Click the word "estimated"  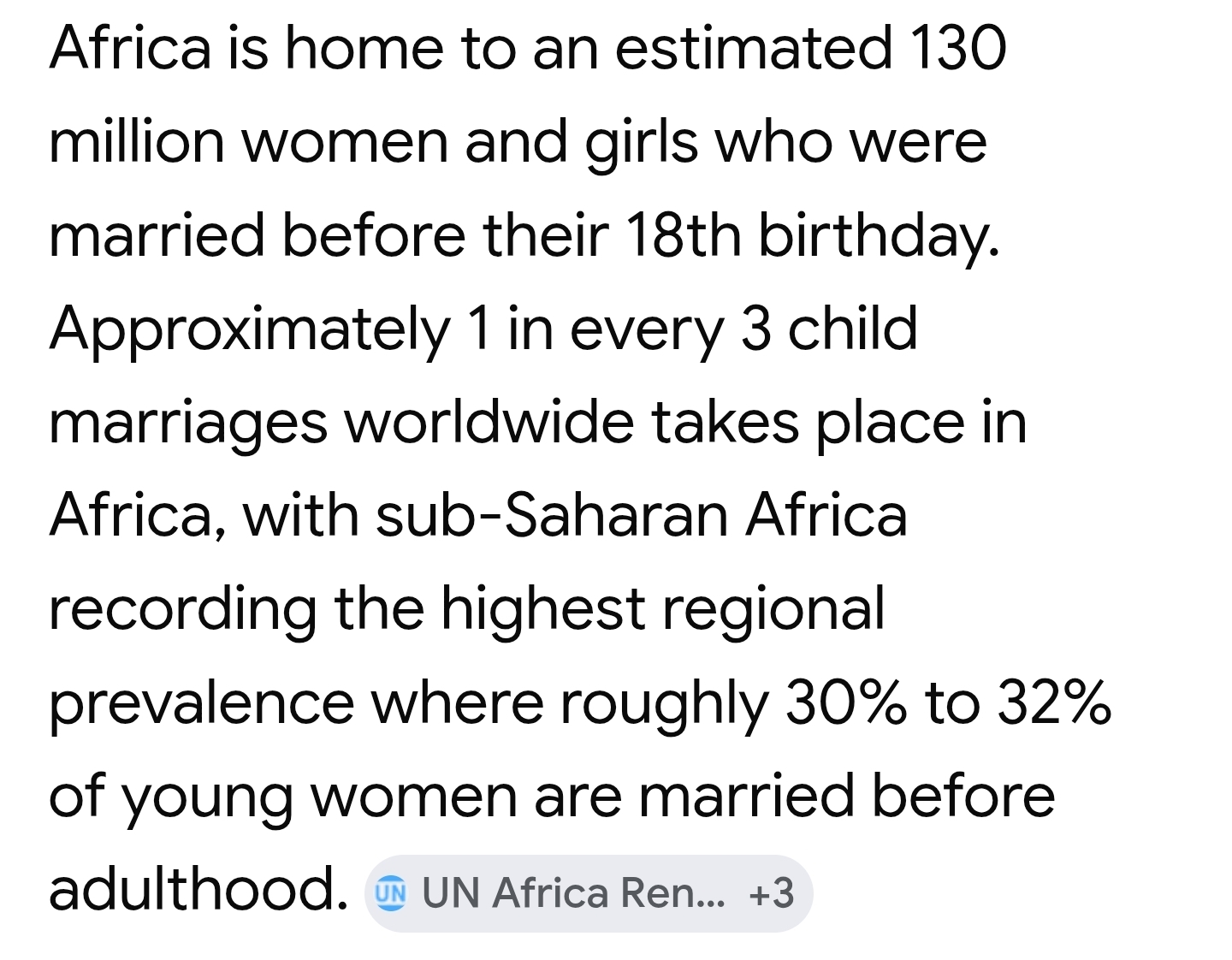(x=754, y=47)
